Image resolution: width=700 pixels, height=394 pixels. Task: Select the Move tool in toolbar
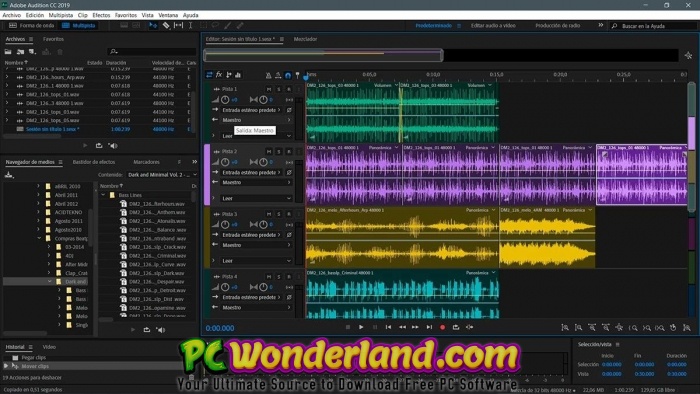click(x=153, y=25)
